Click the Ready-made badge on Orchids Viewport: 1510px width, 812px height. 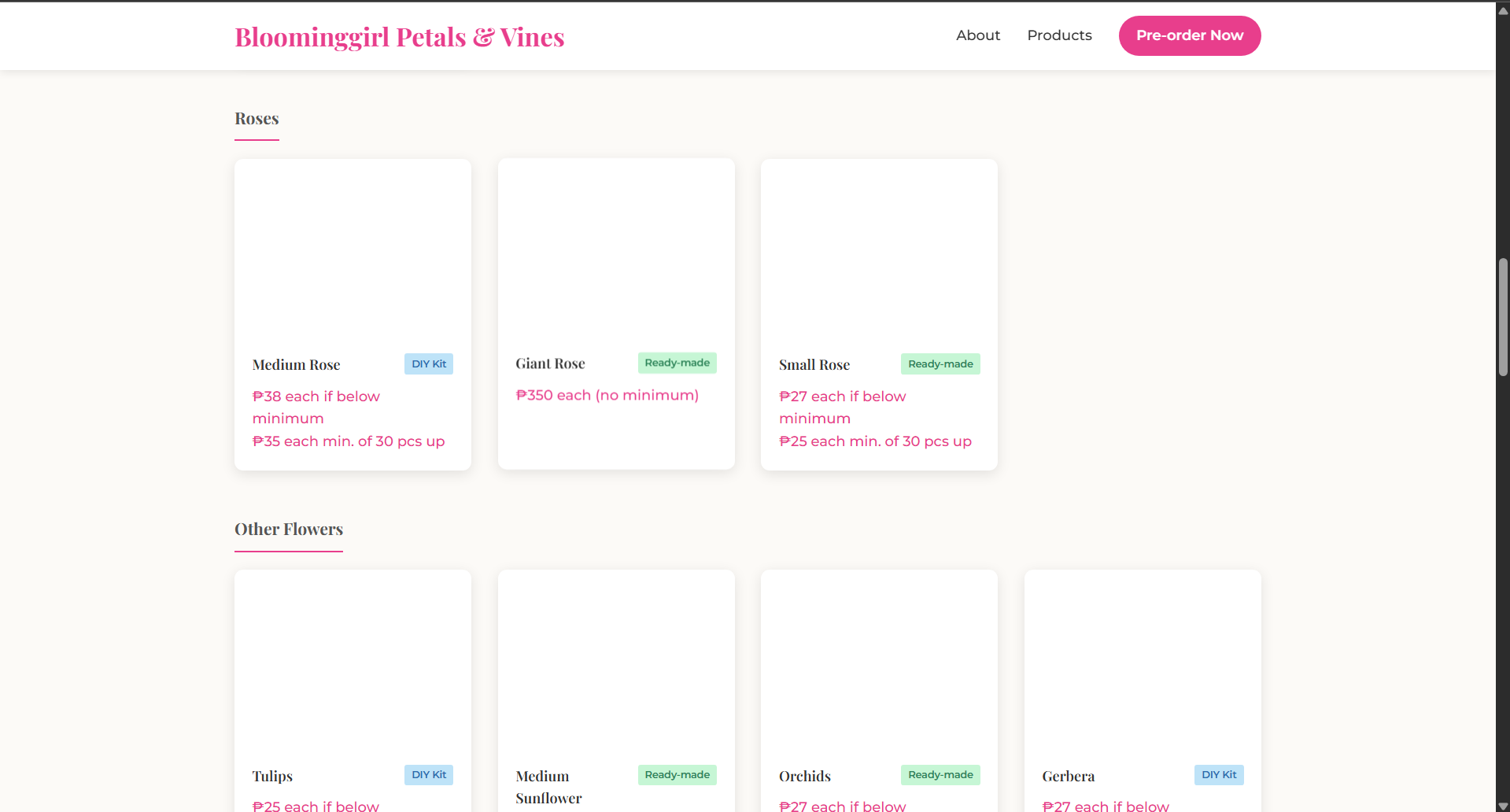click(940, 775)
